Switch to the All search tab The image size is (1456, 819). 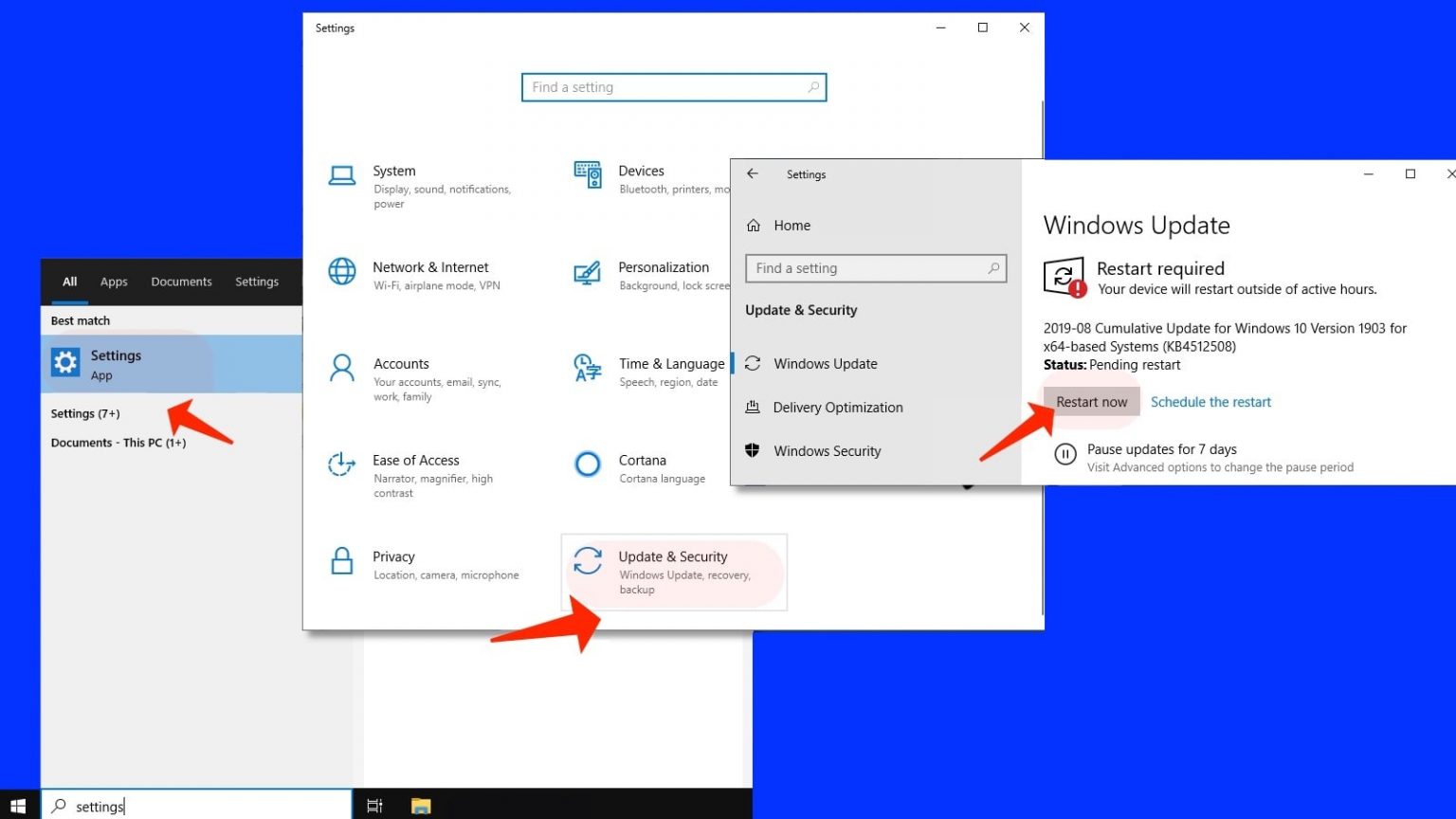coord(69,282)
